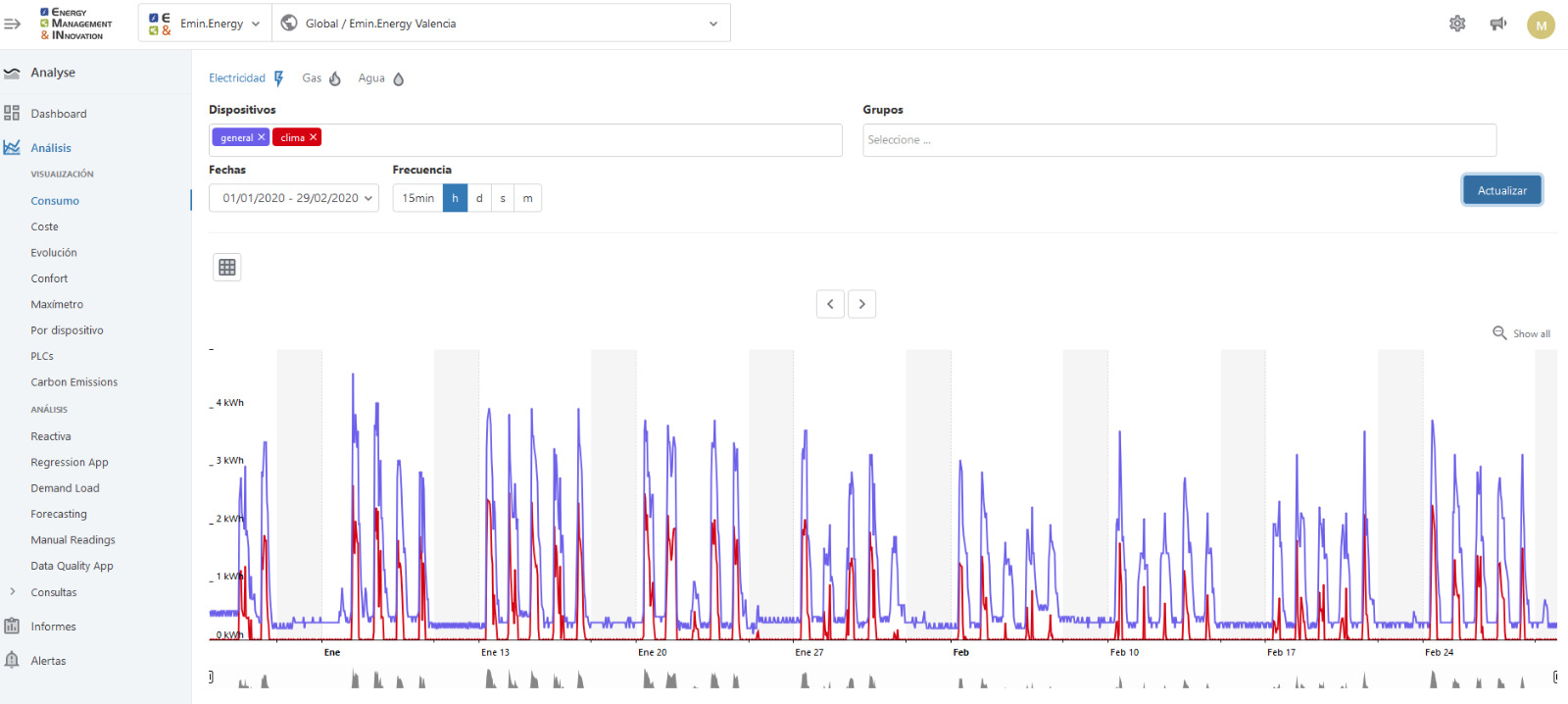Open Coste in the sidebar menu
The height and width of the screenshot is (704, 1568).
[x=44, y=226]
